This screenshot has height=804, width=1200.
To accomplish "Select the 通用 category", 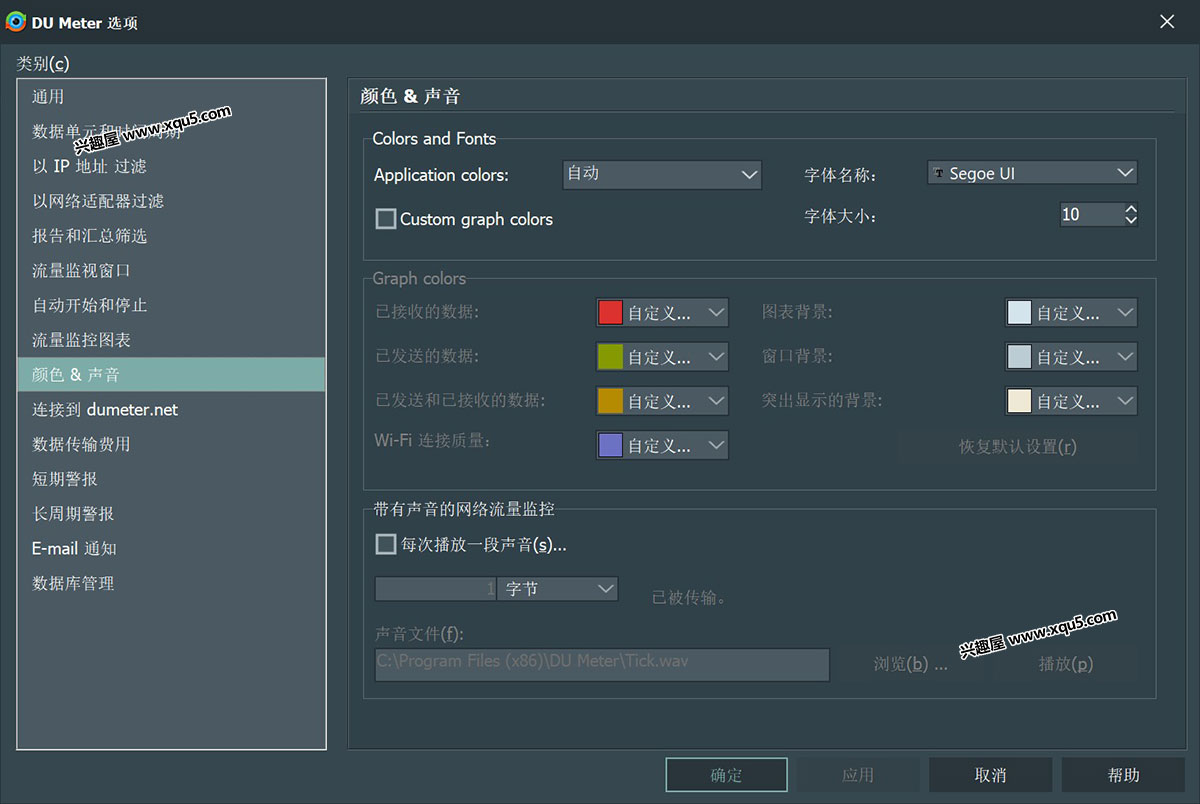I will (x=171, y=97).
